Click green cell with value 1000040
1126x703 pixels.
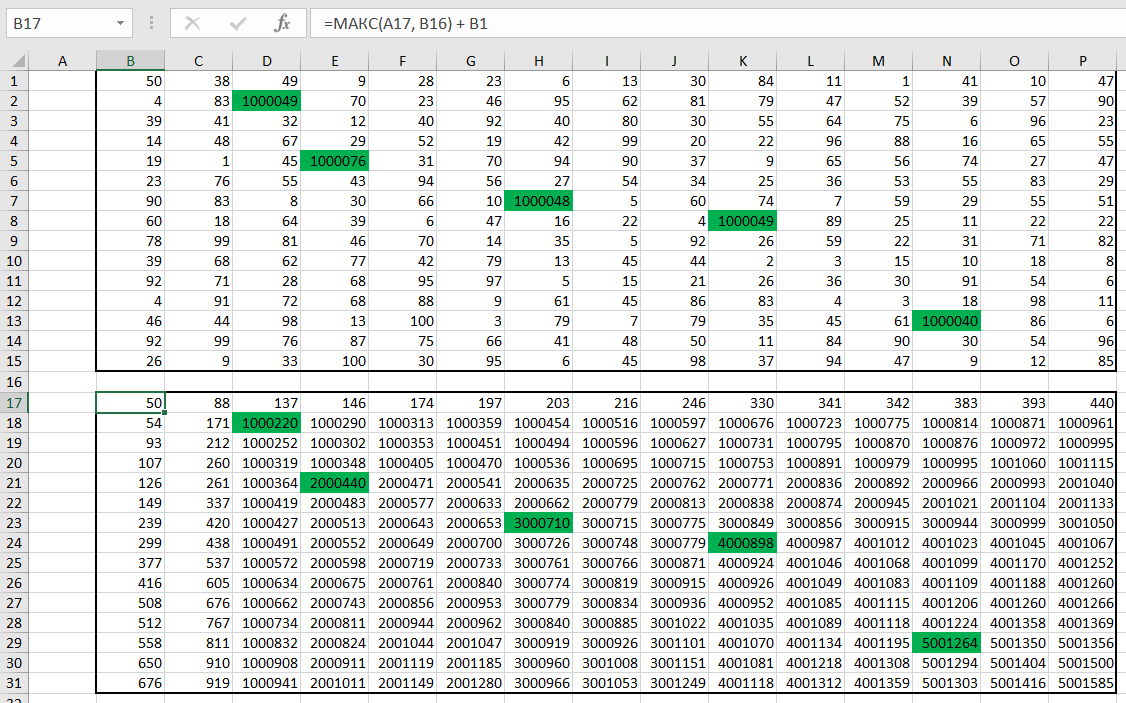(x=946, y=321)
